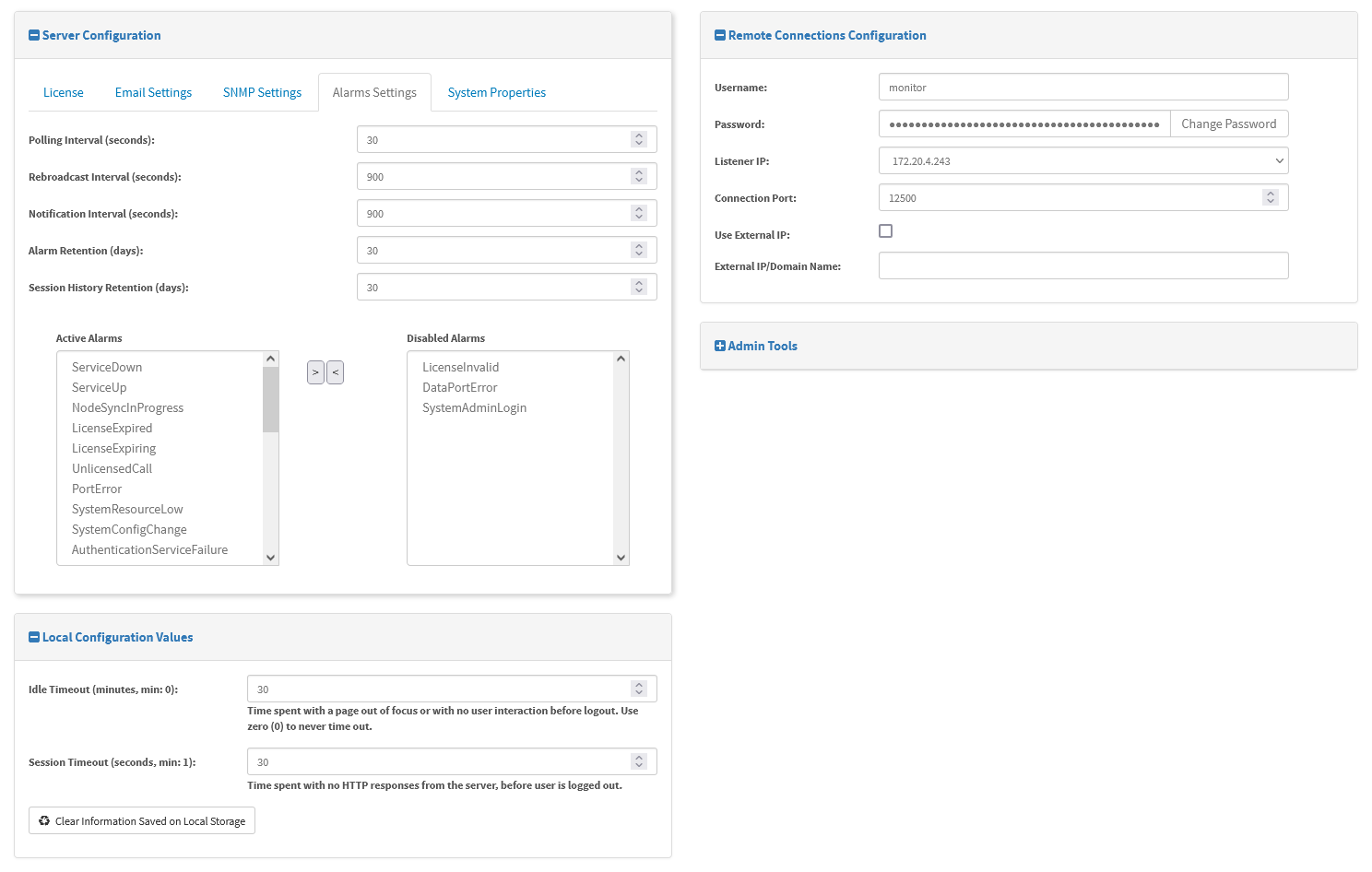This screenshot has width=1372, height=872.
Task: Collapse the Server Configuration panel icon
Action: point(34,36)
